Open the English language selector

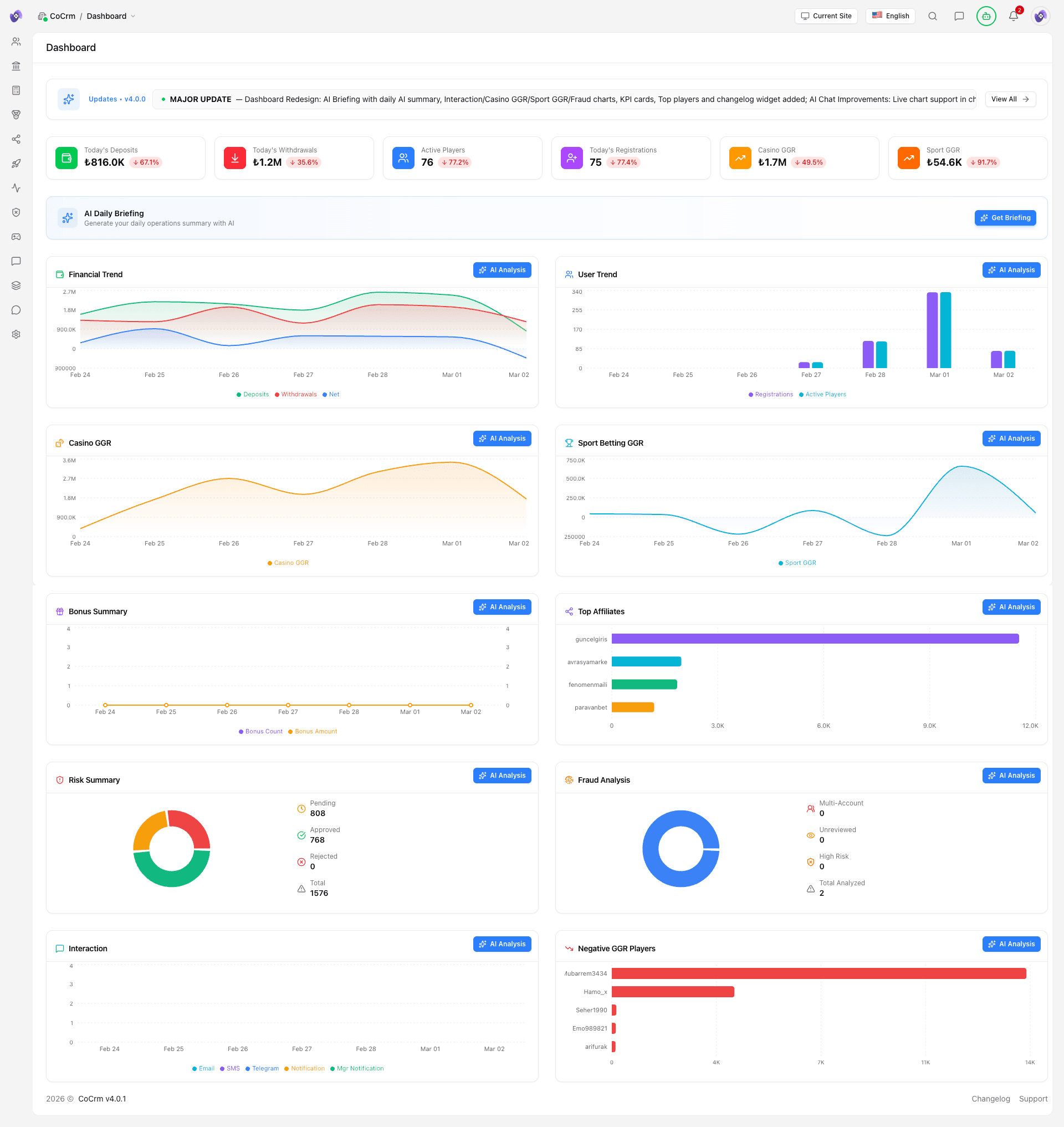[889, 16]
